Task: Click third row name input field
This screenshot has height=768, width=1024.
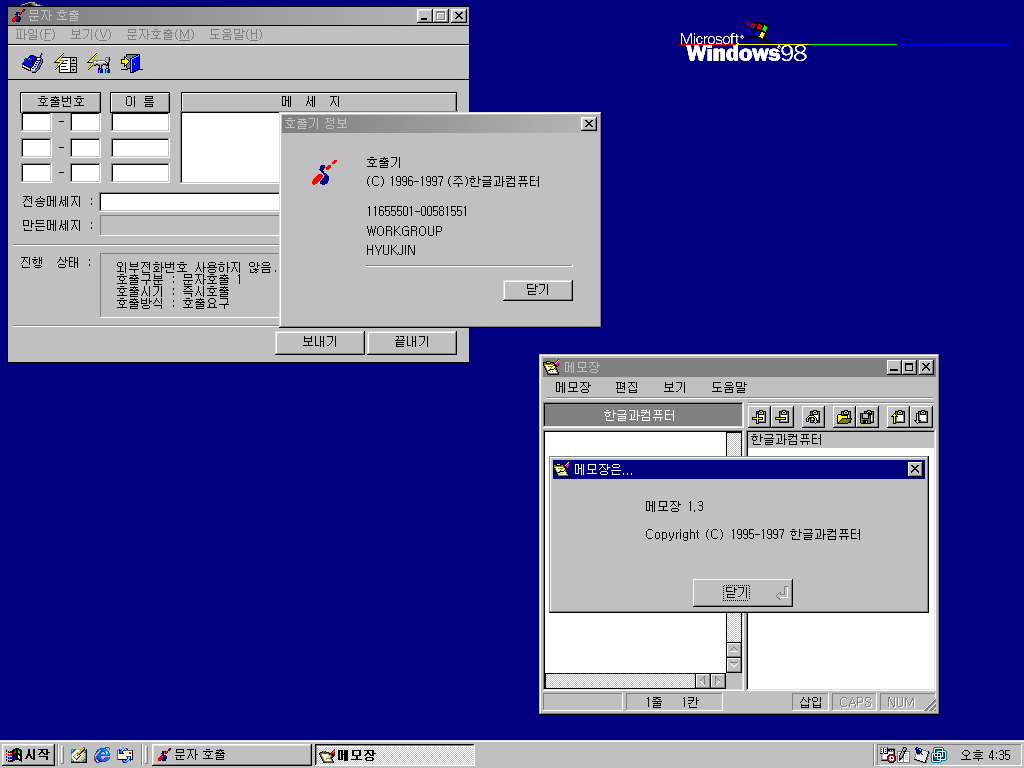Action: pyautogui.click(x=140, y=173)
